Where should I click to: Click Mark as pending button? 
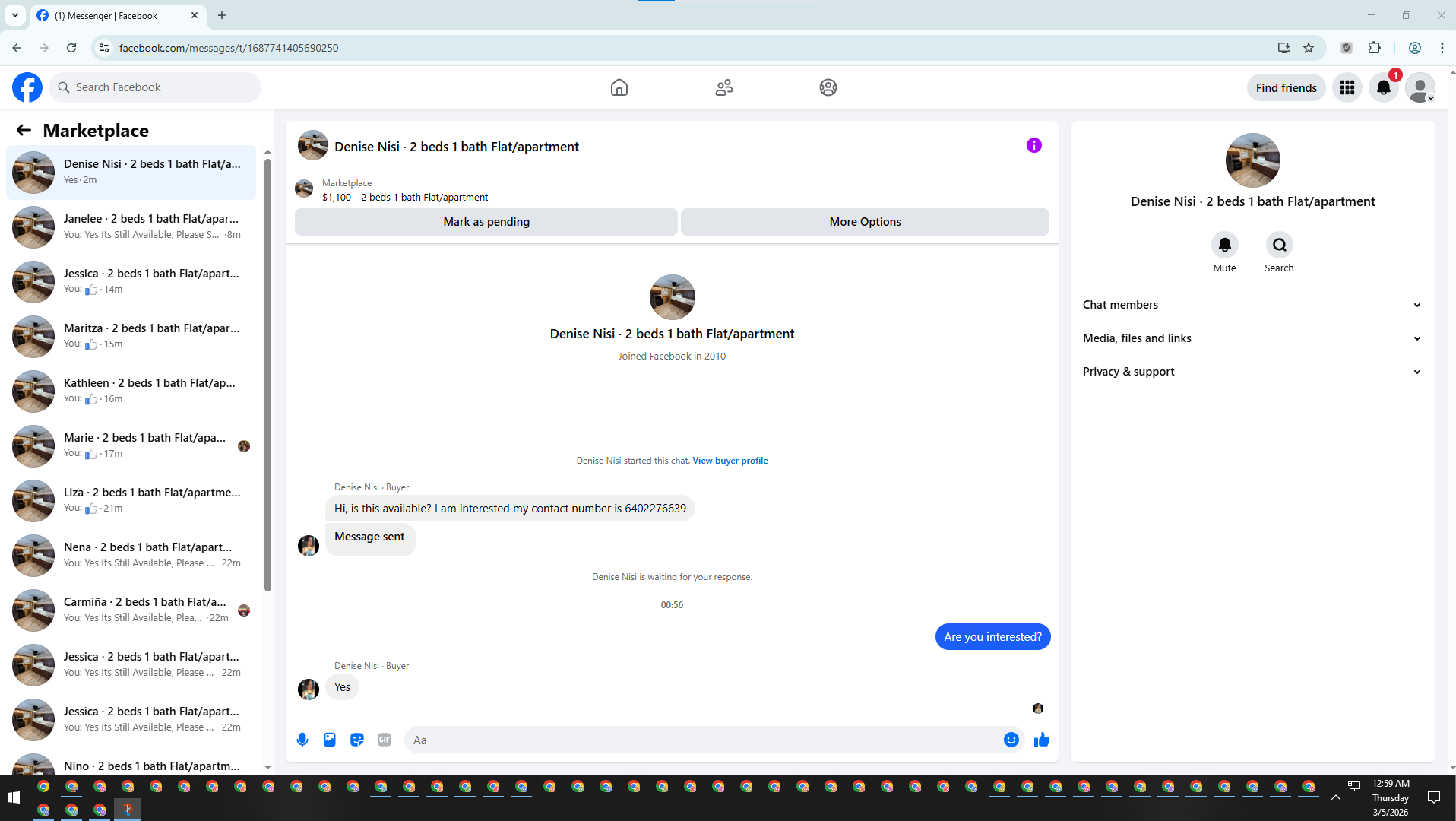point(486,222)
